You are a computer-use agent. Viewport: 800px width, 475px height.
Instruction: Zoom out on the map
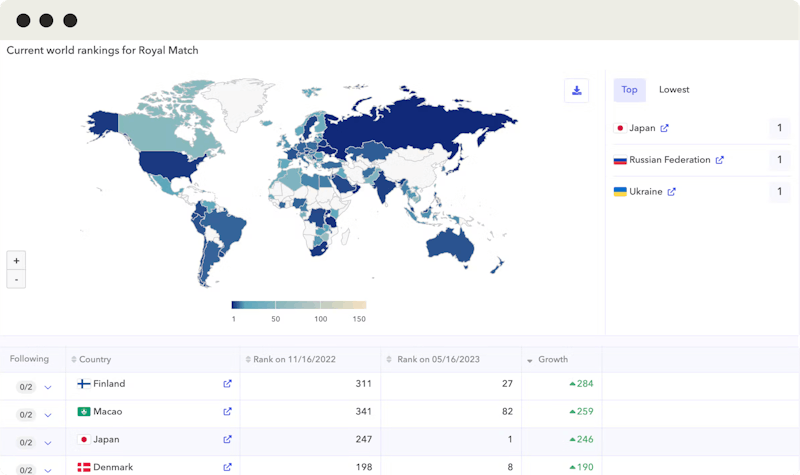16,279
